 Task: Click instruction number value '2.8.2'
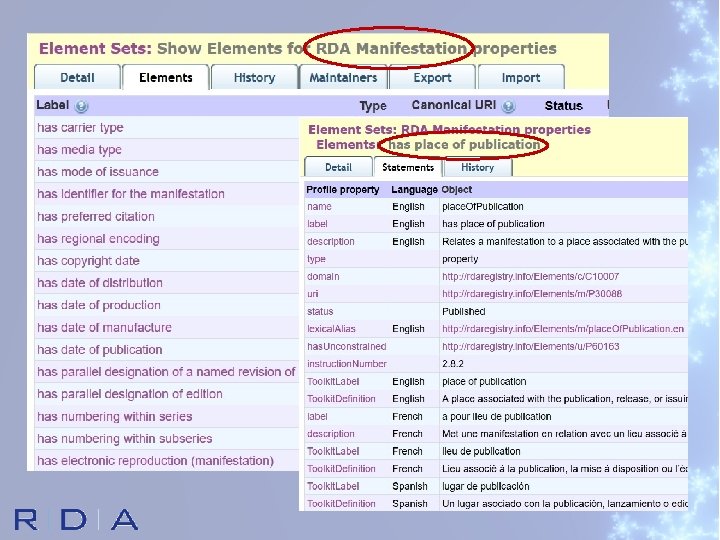pyautogui.click(x=453, y=364)
